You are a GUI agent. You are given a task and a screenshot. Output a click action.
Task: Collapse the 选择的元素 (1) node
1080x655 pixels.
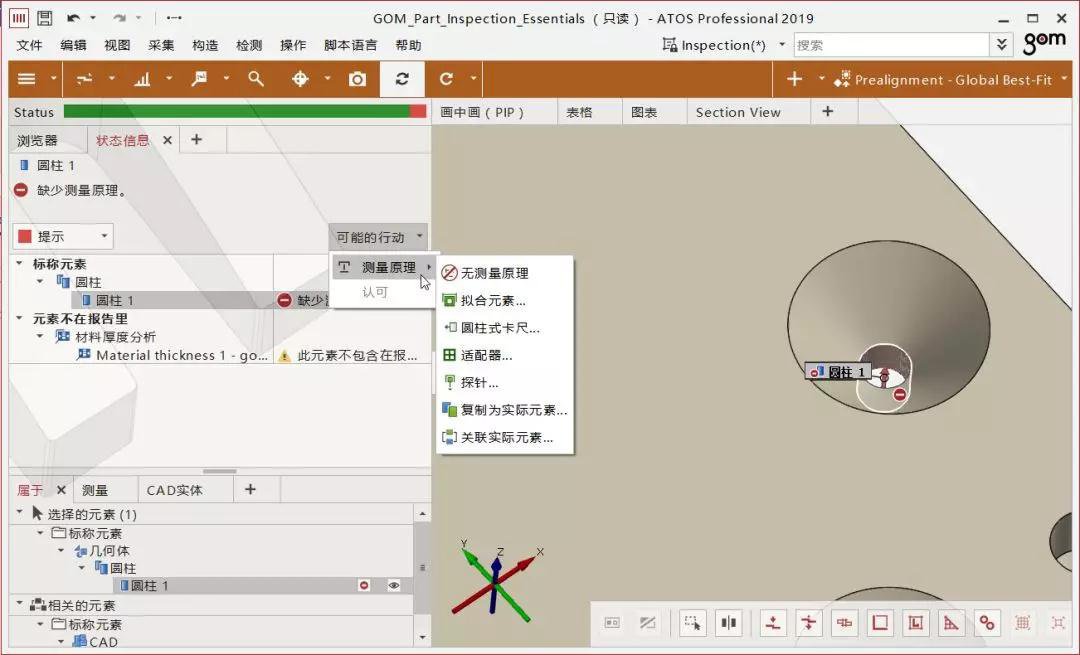click(19, 513)
